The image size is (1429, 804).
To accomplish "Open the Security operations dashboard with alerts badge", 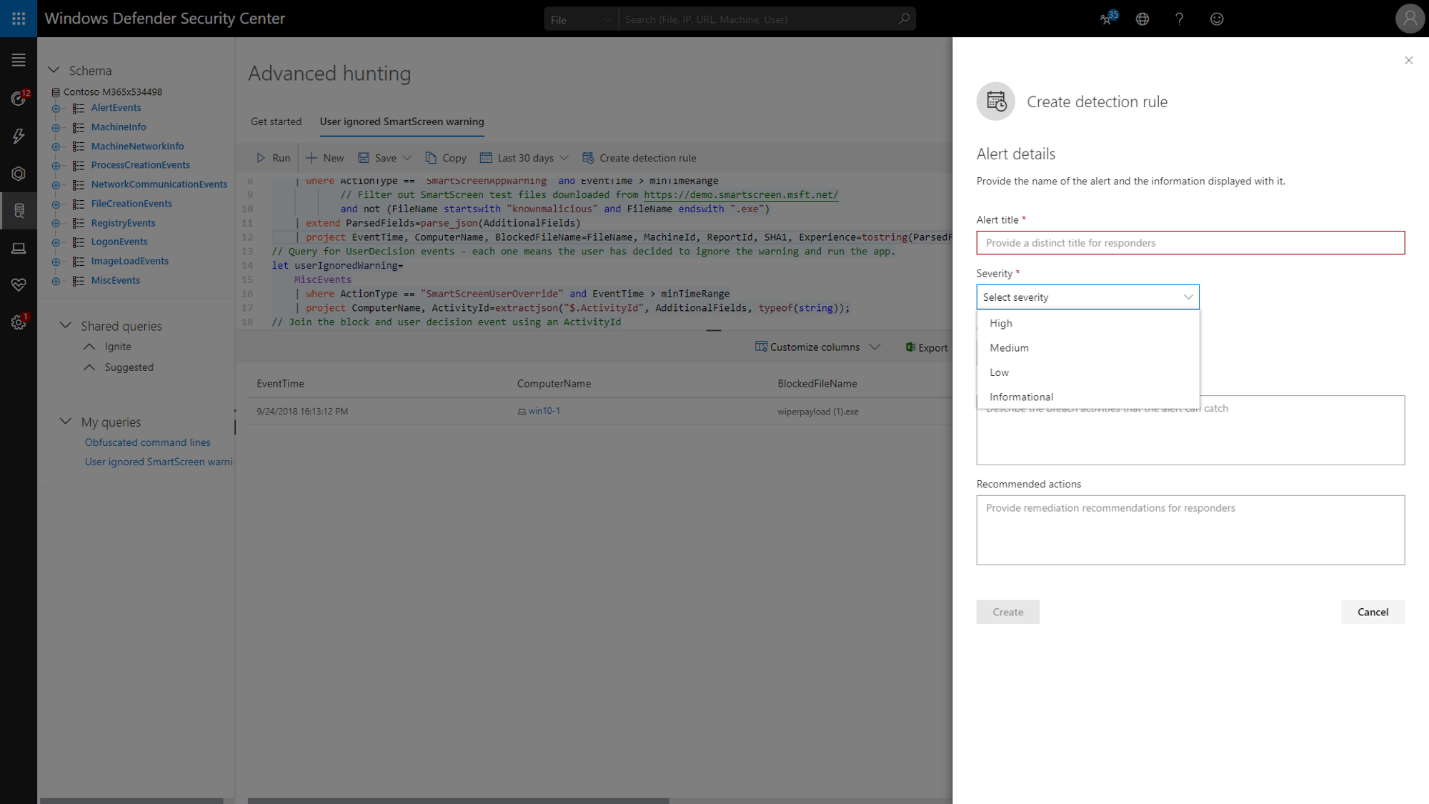I will coord(18,97).
